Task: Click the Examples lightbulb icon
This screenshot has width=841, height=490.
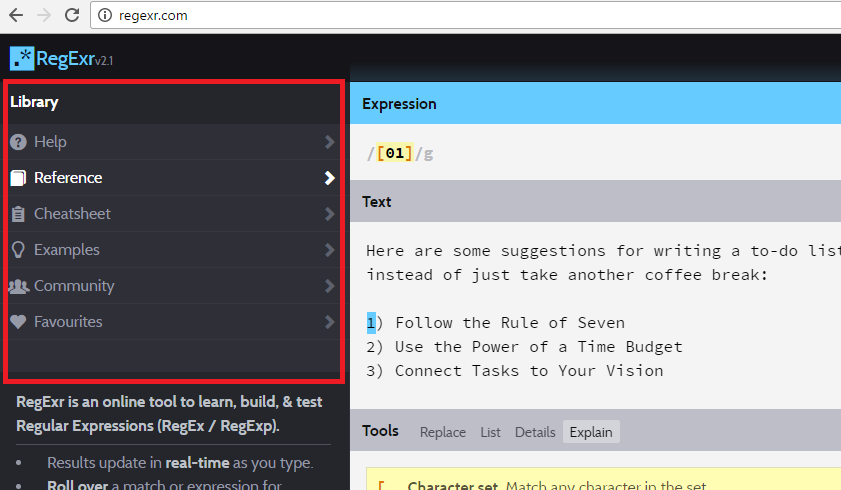Action: click(18, 250)
